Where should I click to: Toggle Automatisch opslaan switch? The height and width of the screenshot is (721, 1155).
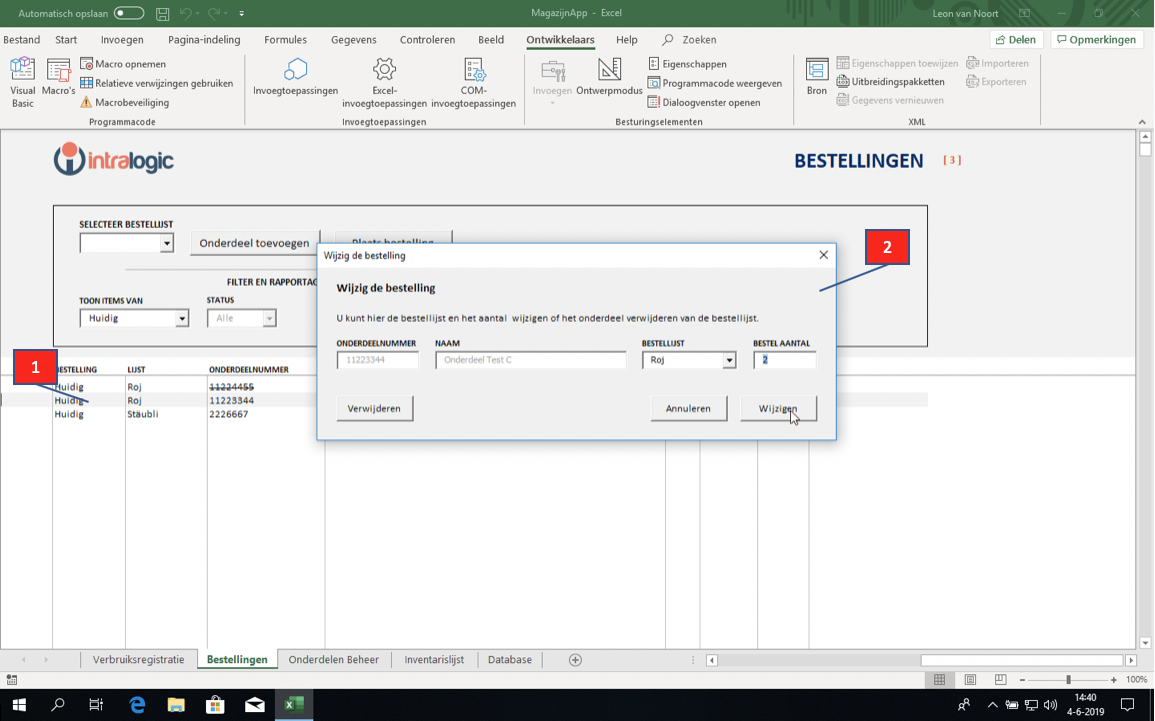click(x=129, y=13)
